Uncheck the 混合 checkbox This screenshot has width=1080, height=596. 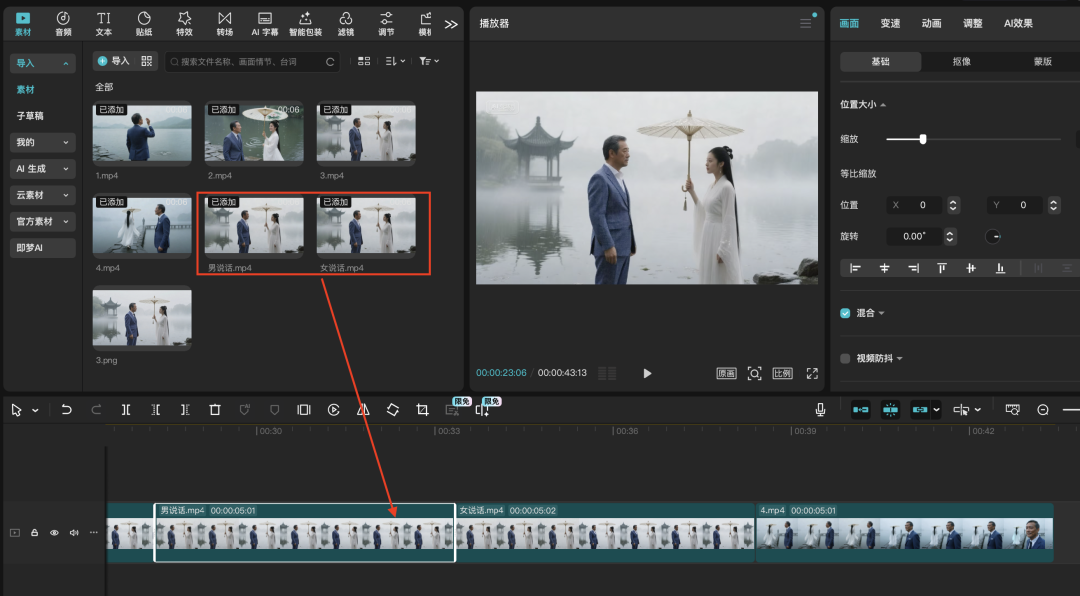tap(846, 313)
